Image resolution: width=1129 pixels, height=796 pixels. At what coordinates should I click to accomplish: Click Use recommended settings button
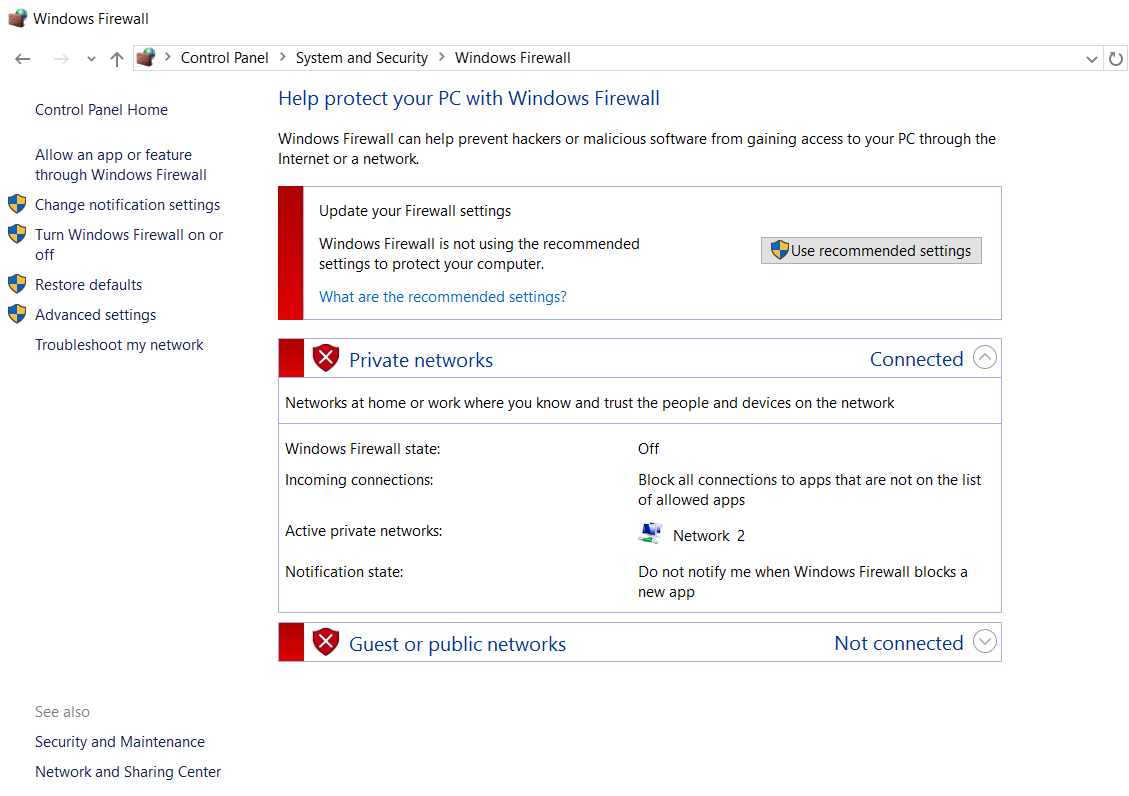point(871,250)
